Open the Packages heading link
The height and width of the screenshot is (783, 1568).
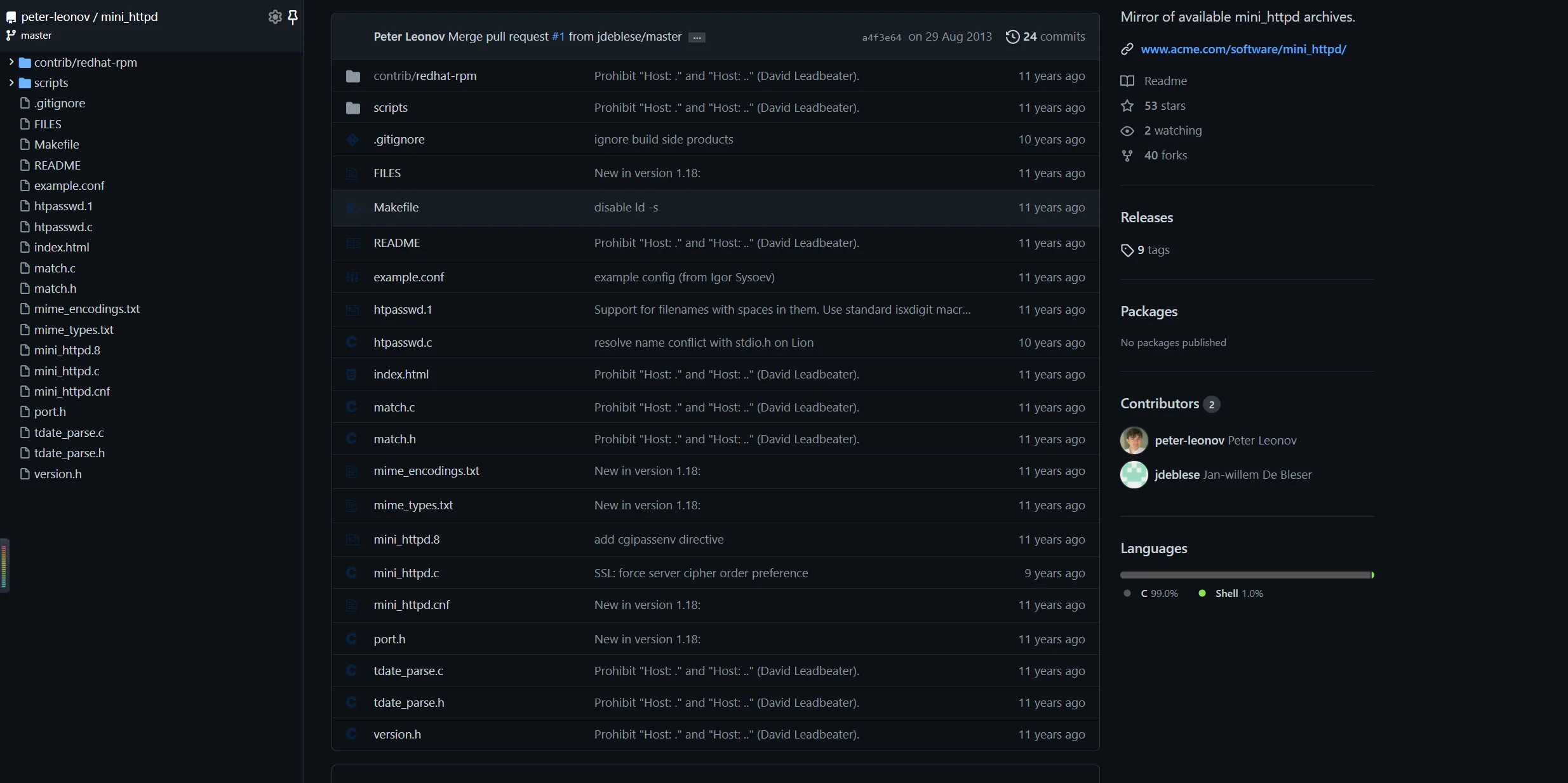pos(1149,312)
